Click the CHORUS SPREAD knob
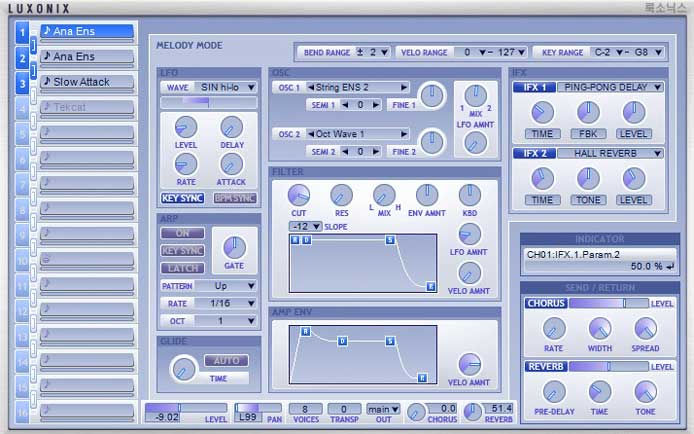The height and width of the screenshot is (434, 694). coord(645,329)
